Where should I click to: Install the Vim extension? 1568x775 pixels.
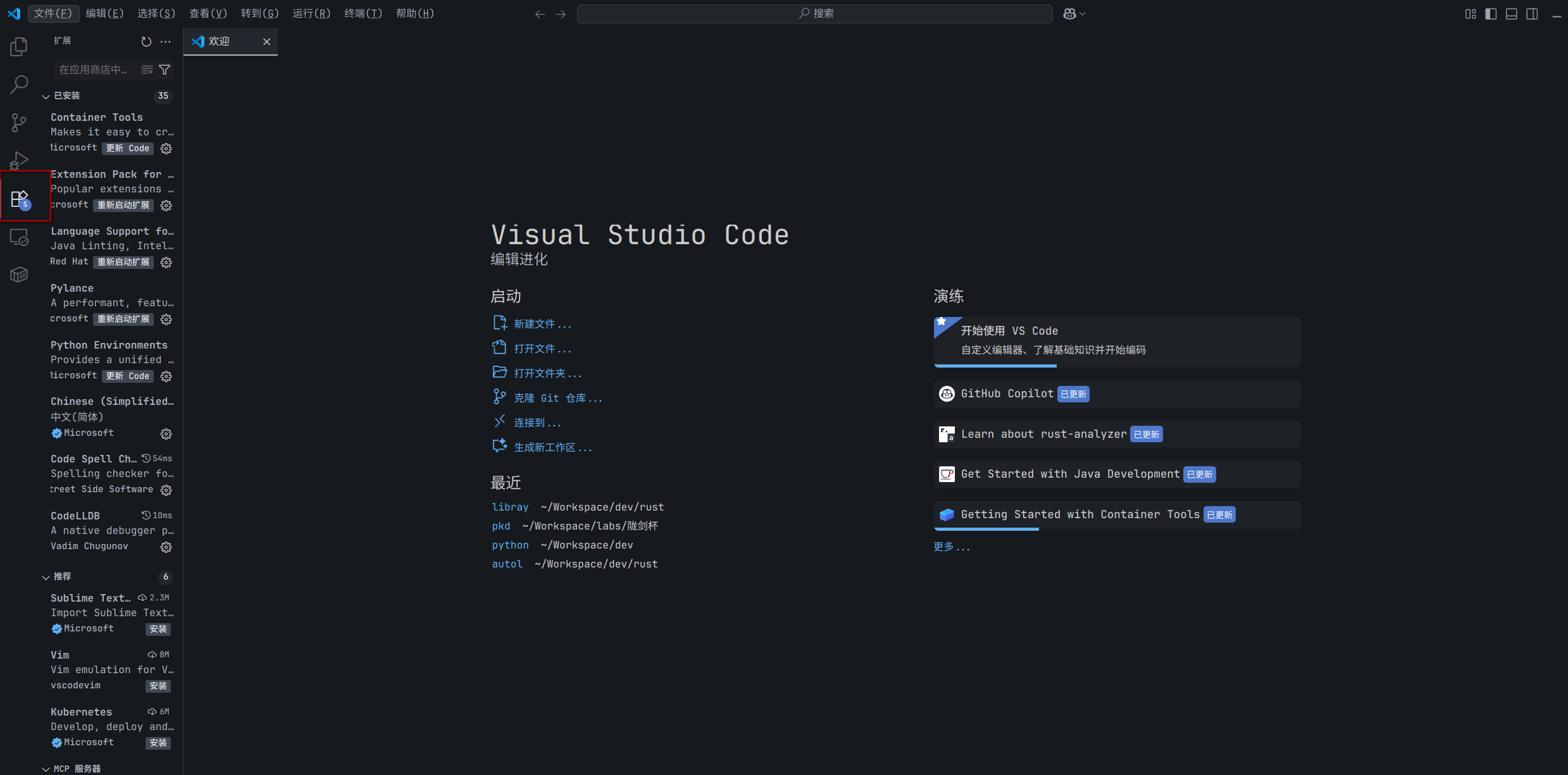(158, 686)
